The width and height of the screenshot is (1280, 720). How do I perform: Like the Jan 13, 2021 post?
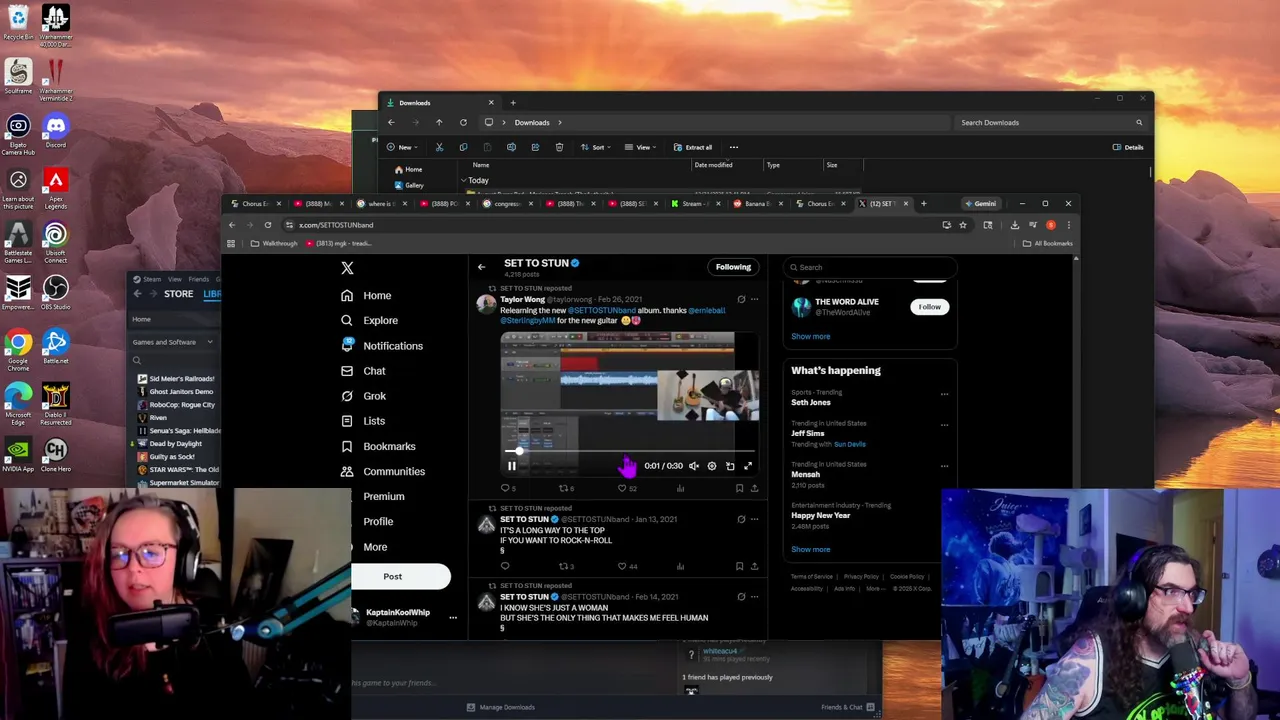(x=626, y=566)
